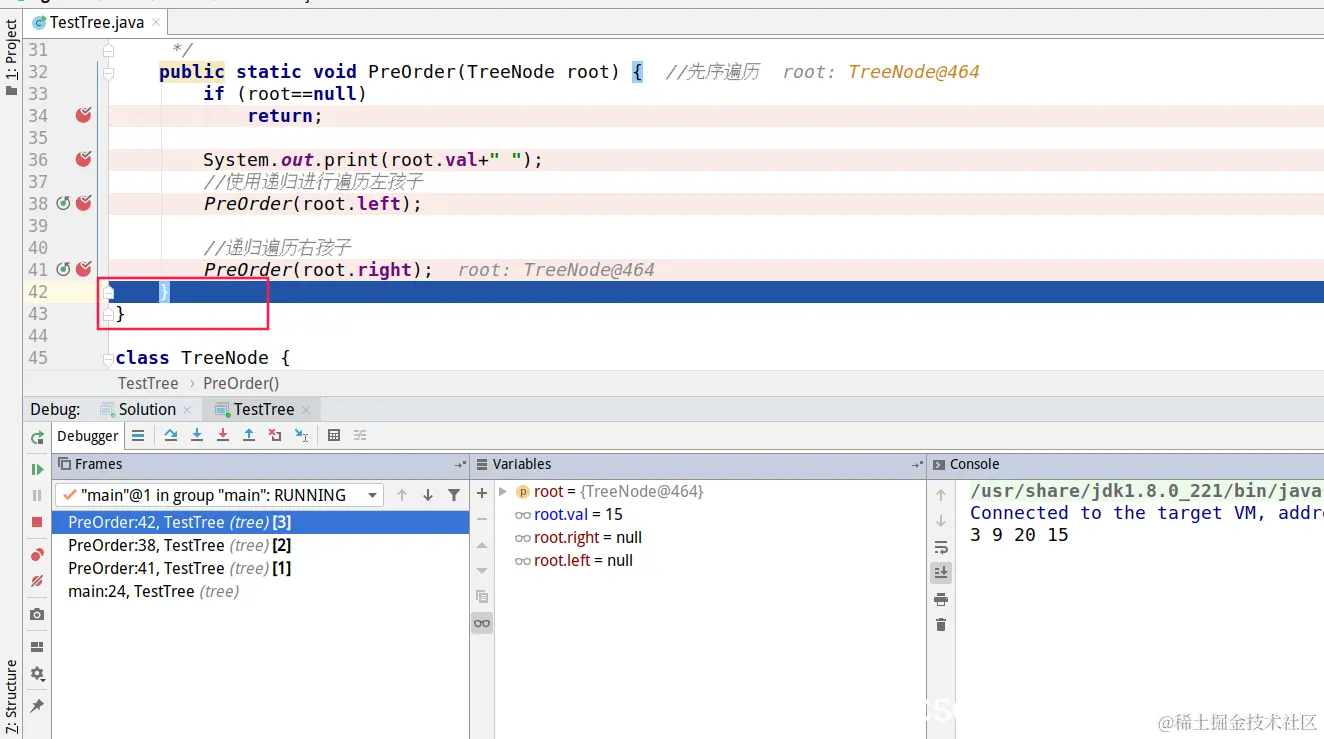This screenshot has width=1324, height=739.
Task: Switch to Debugger tab
Action: 87,436
